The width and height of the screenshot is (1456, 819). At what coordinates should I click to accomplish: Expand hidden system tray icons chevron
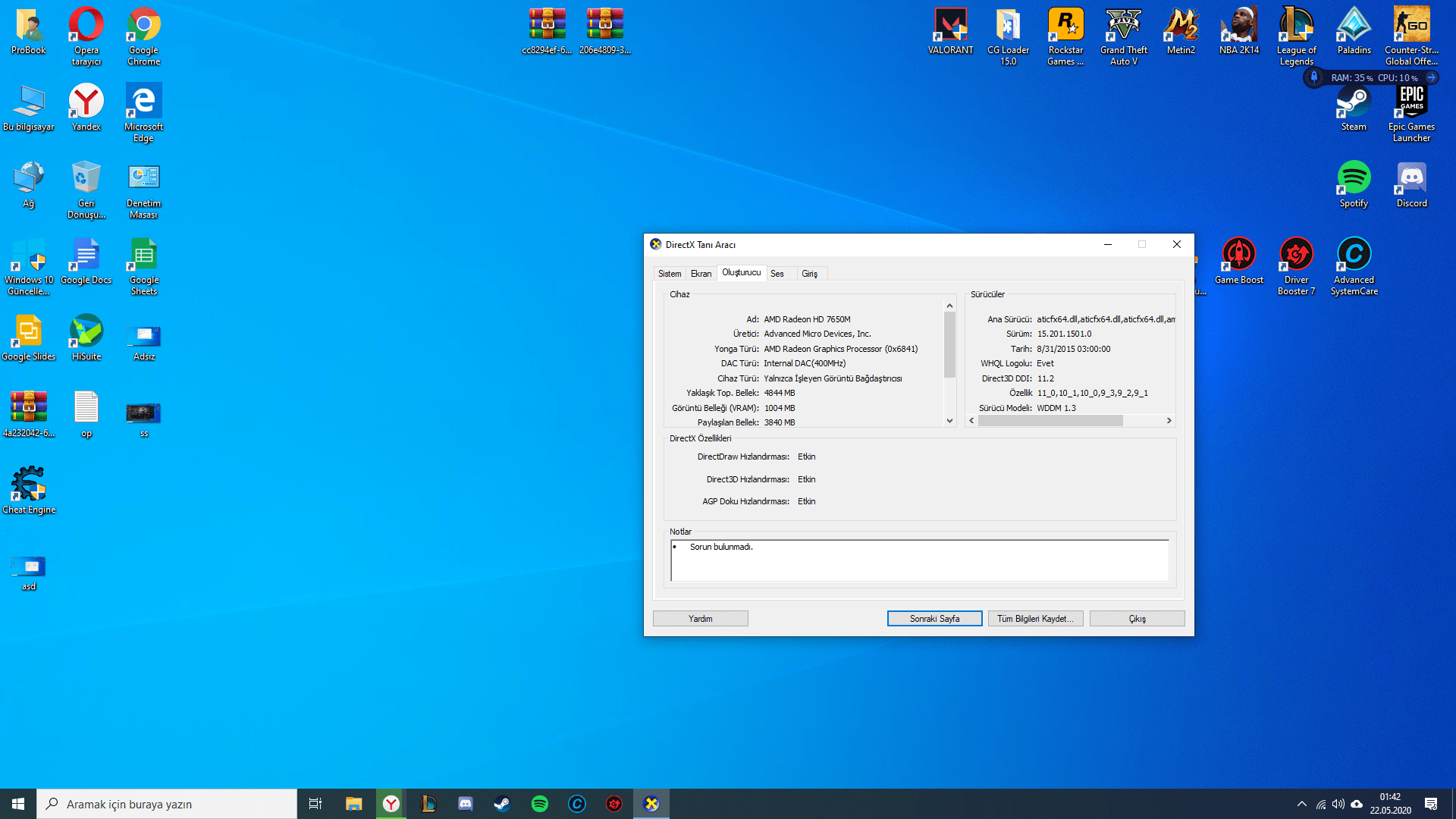[1301, 804]
